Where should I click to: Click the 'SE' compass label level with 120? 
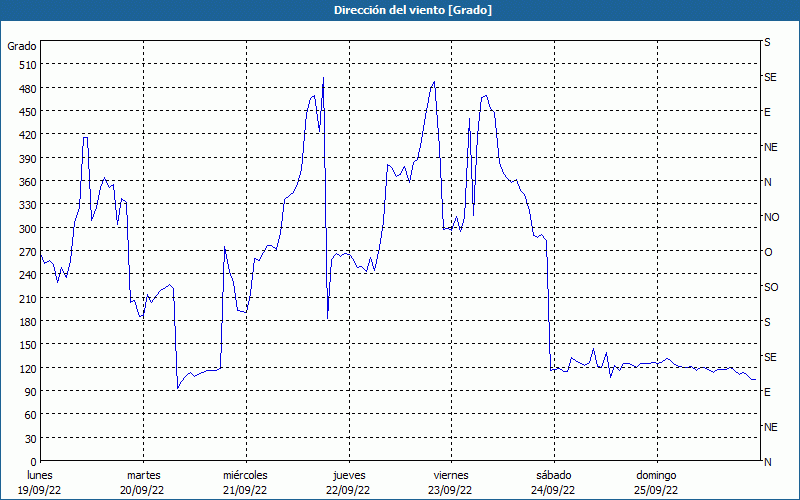(770, 357)
